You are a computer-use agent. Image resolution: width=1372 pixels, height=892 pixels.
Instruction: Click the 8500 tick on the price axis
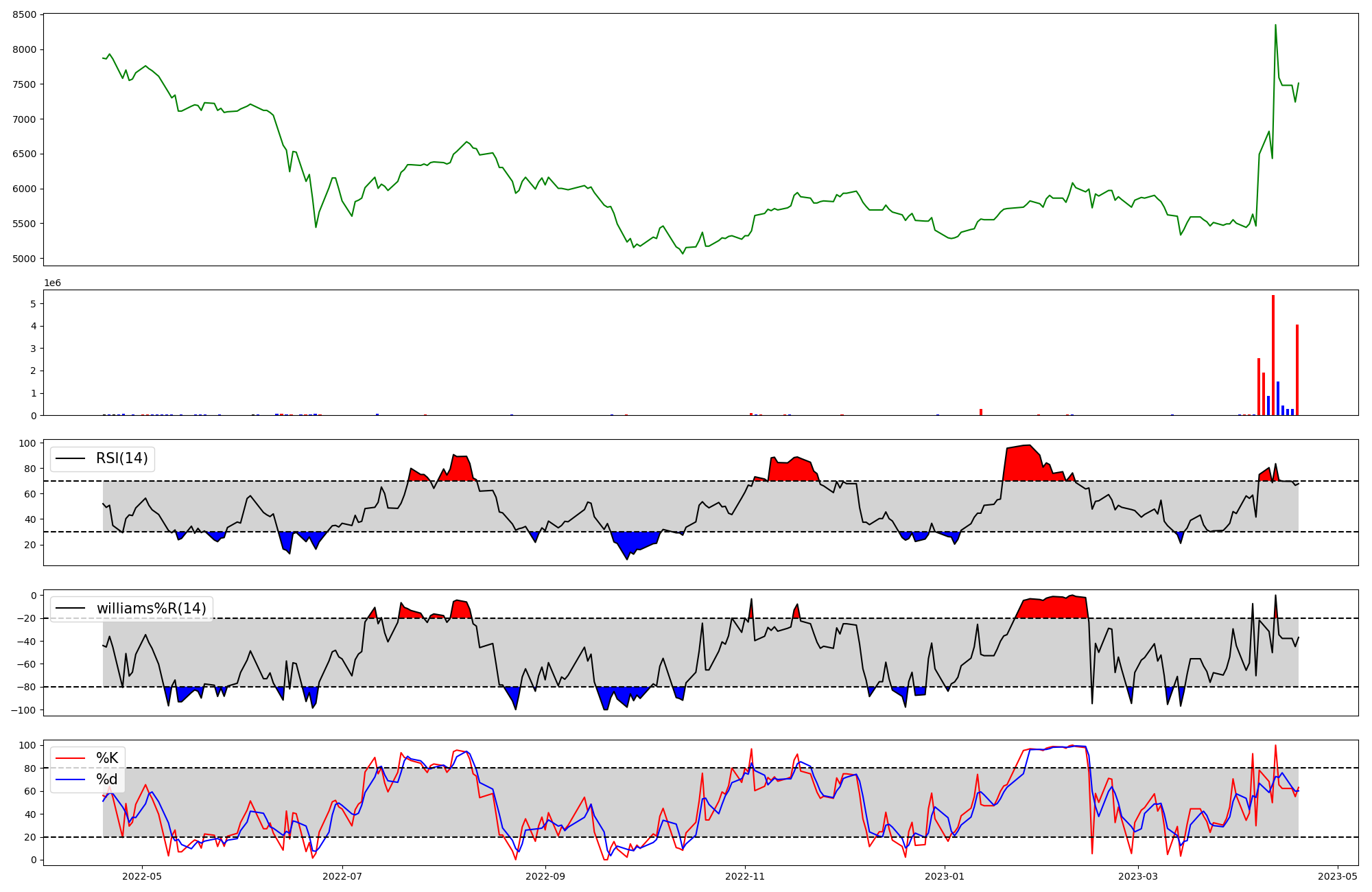click(x=25, y=14)
